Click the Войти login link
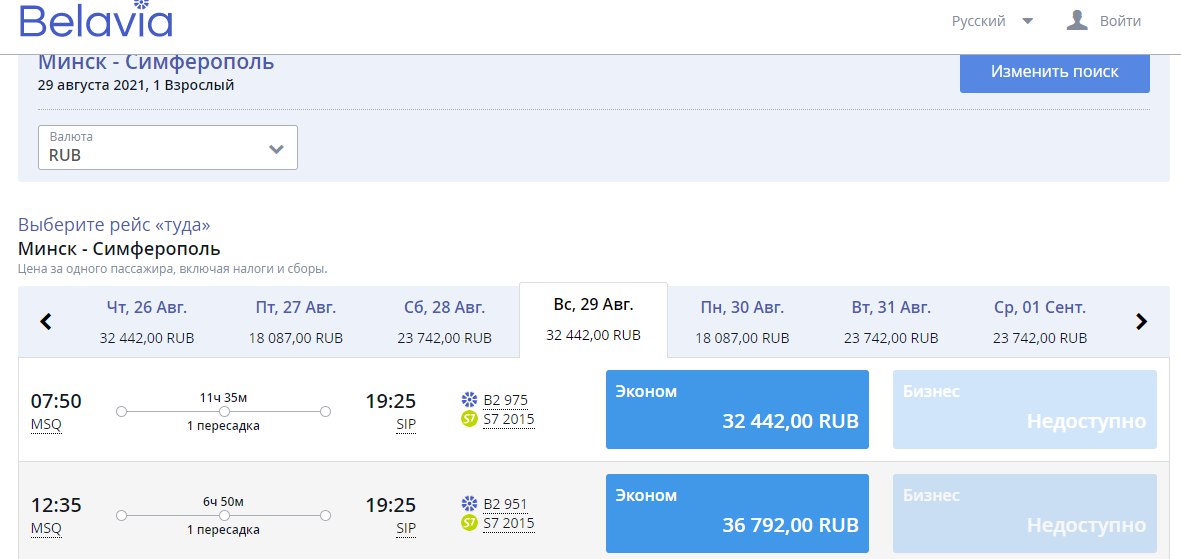Image resolution: width=1181 pixels, height=559 pixels. [x=1120, y=21]
